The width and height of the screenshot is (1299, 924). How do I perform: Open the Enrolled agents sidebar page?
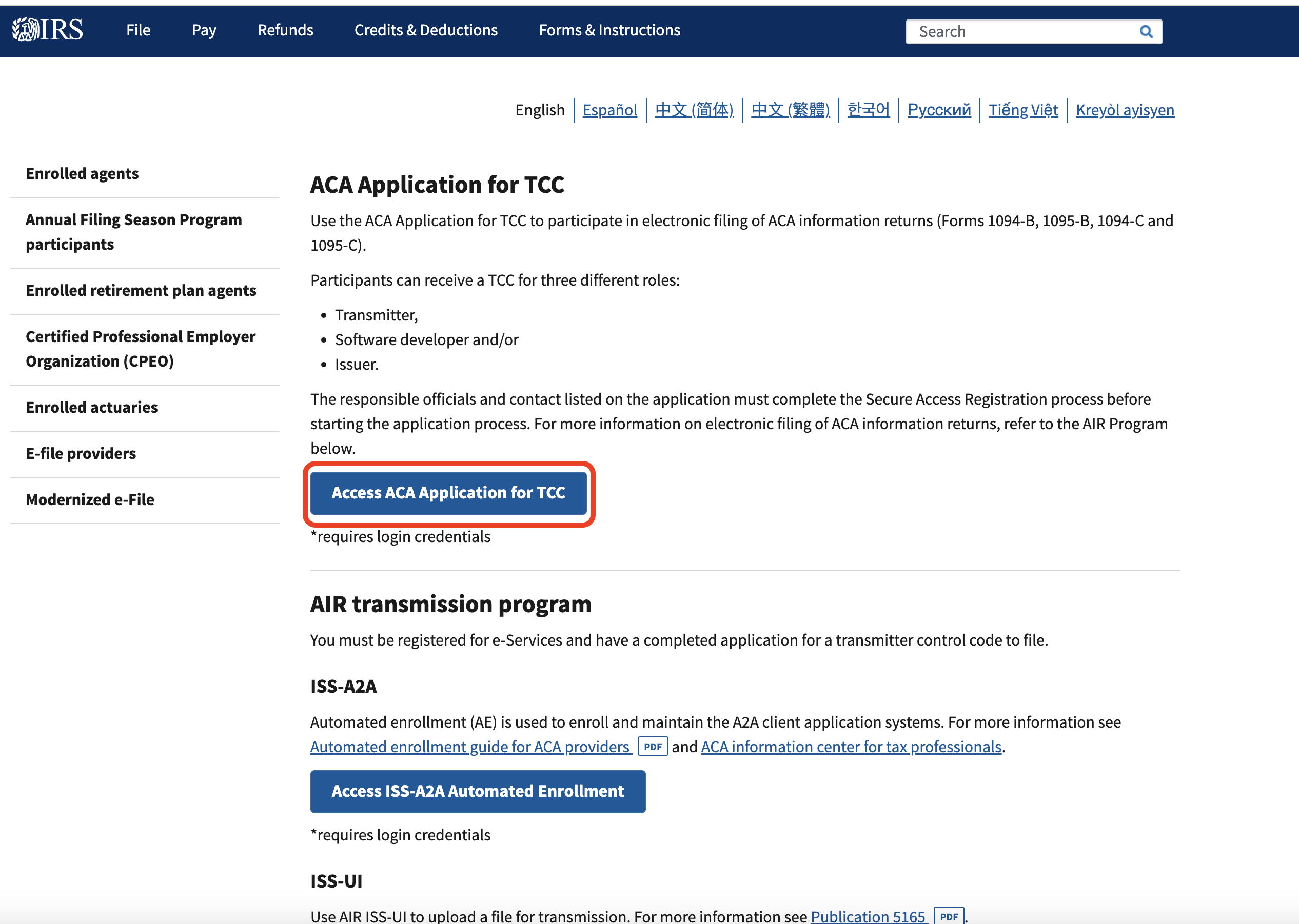coord(82,173)
